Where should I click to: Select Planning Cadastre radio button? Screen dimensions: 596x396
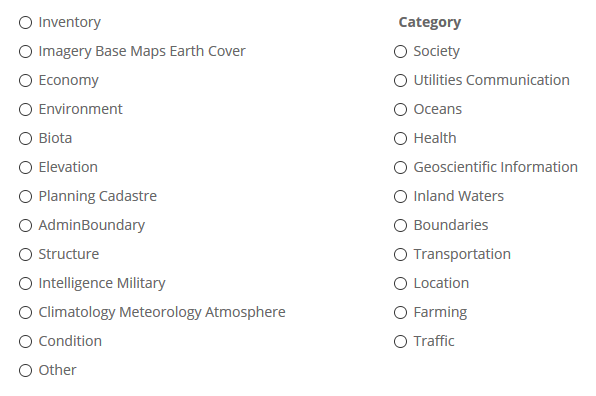25,196
